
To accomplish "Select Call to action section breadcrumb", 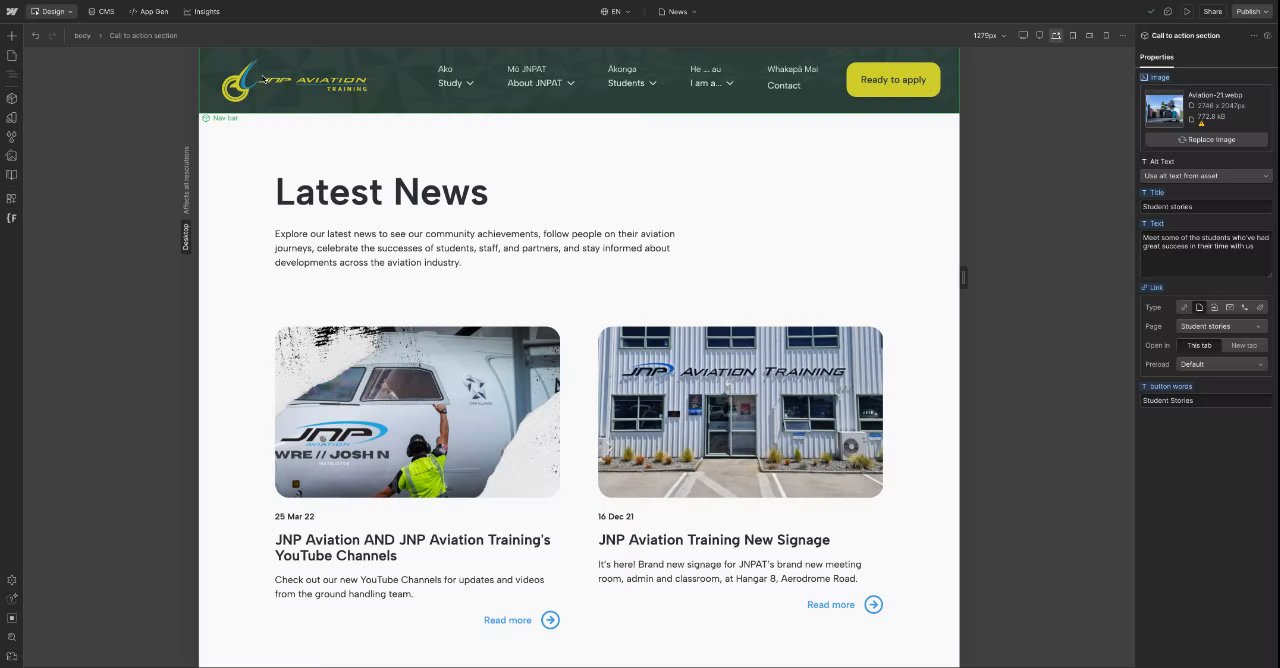I will pyautogui.click(x=143, y=36).
